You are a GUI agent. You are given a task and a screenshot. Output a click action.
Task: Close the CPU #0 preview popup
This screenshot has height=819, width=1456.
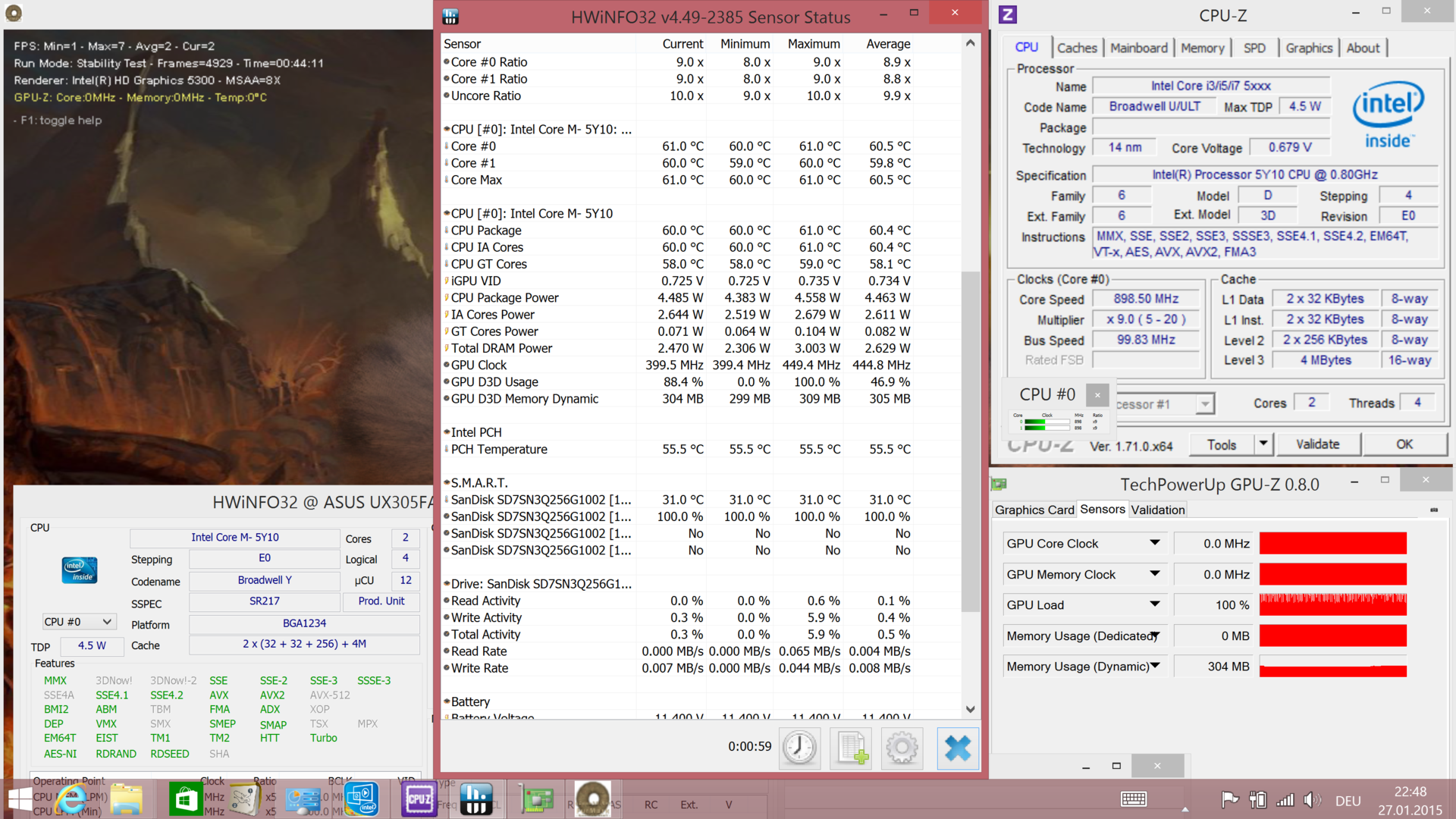point(1097,394)
